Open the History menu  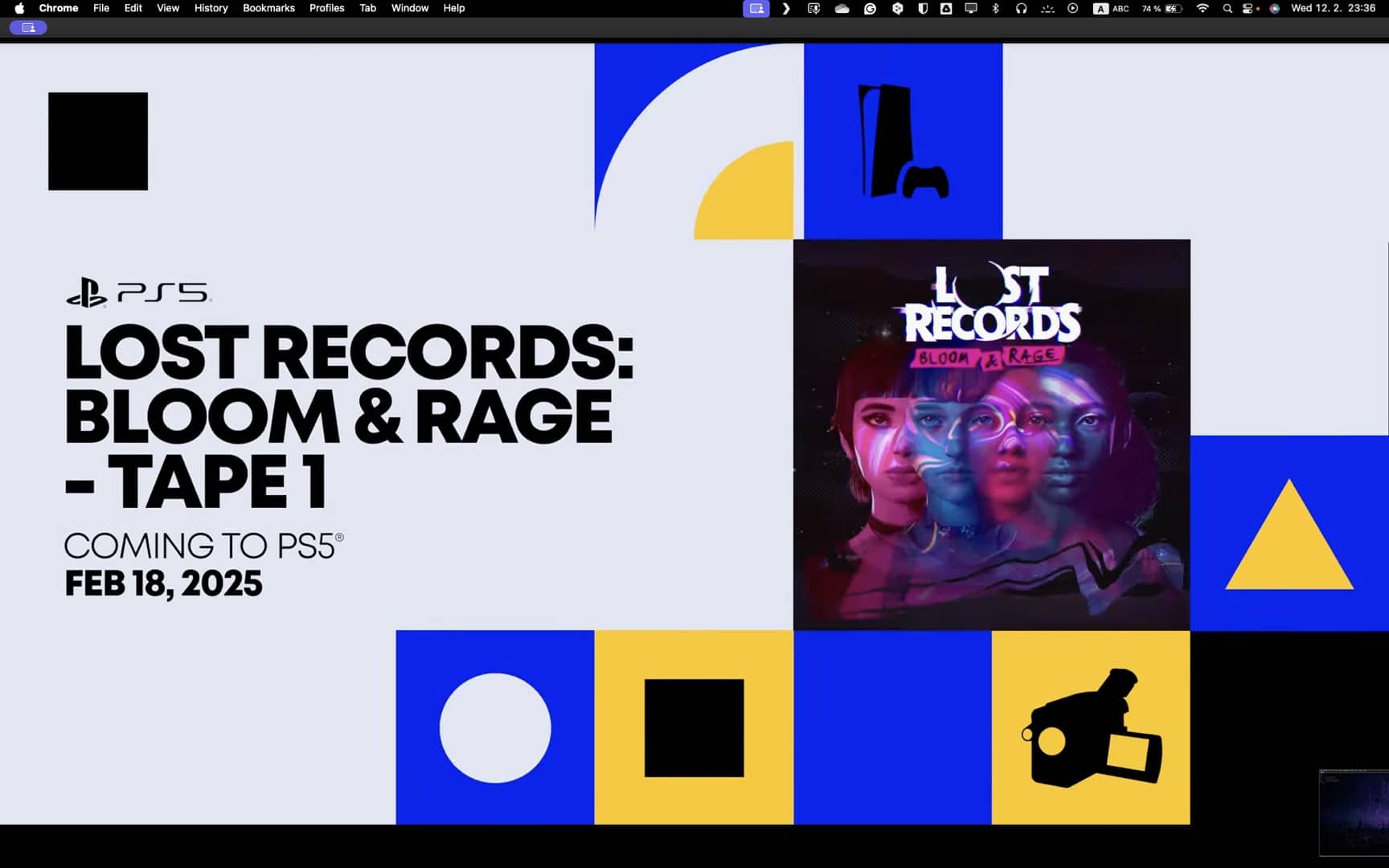pos(211,8)
